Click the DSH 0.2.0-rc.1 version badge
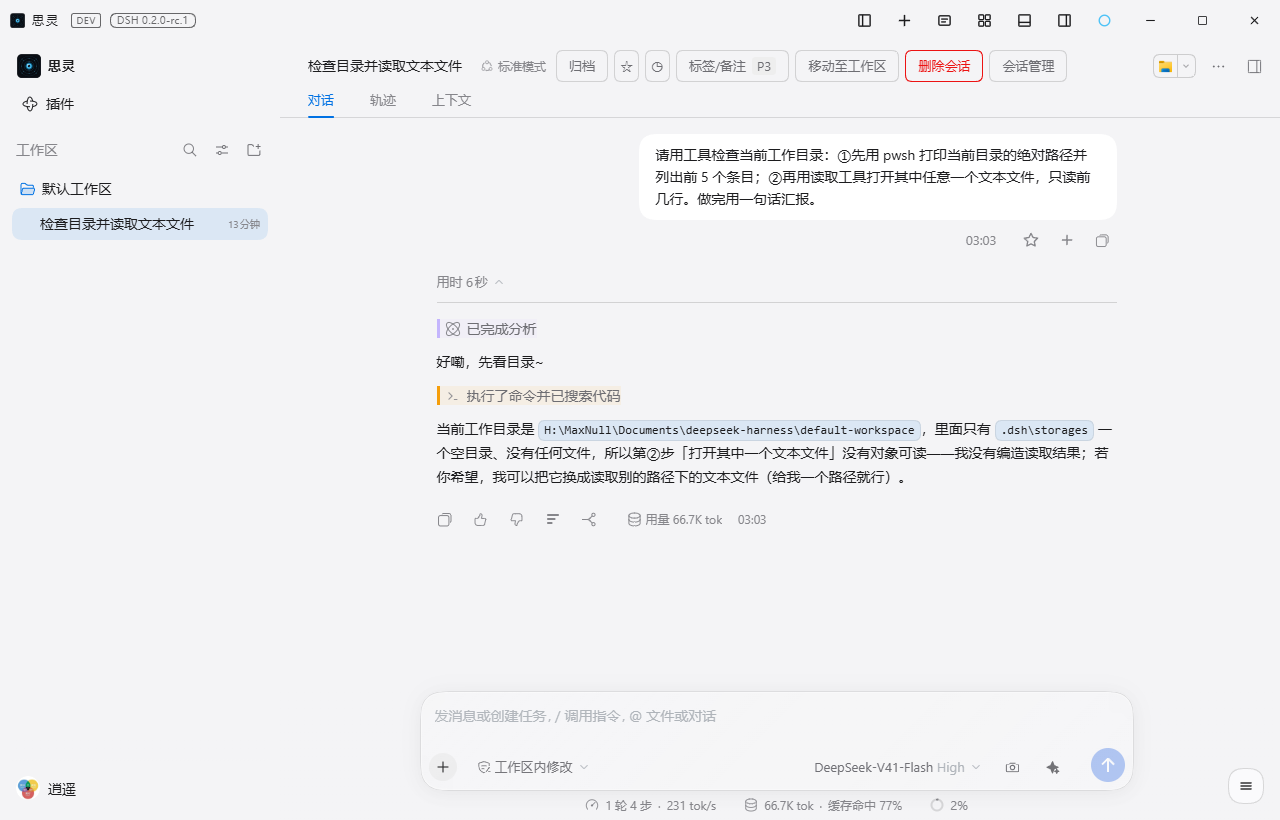 (x=153, y=20)
